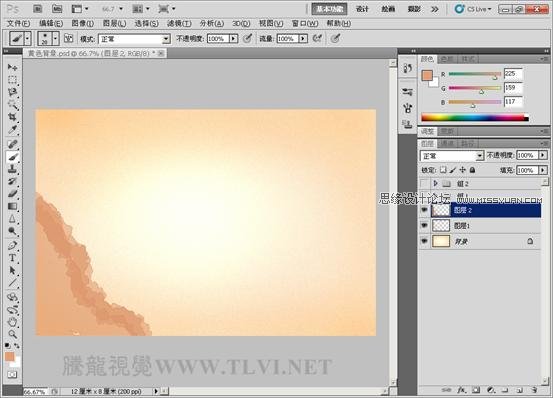Screen dimensions: 553x398
Task: Create new adjustment layer icon
Action: coord(491,390)
